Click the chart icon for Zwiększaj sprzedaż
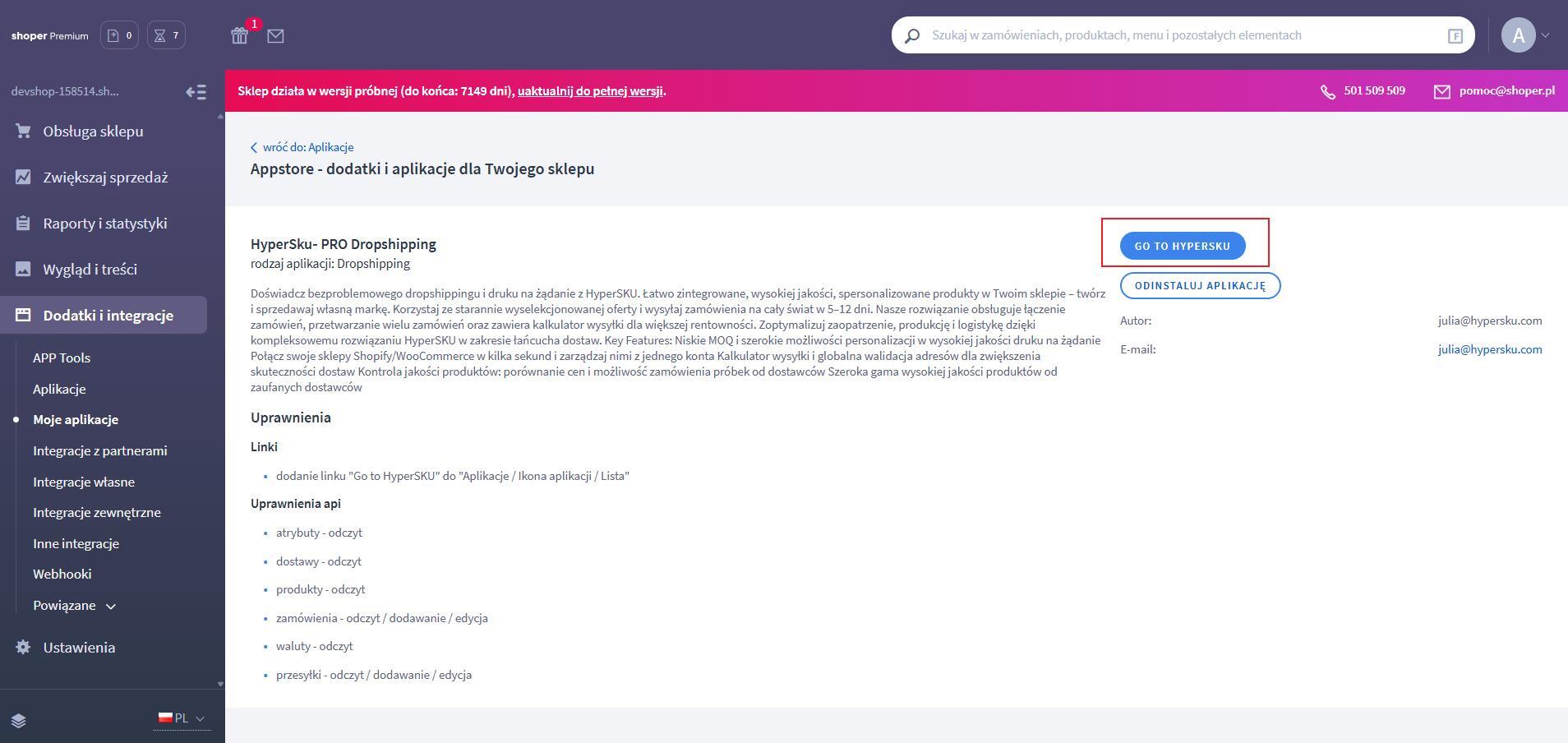This screenshot has height=743, width=1568. (x=23, y=177)
